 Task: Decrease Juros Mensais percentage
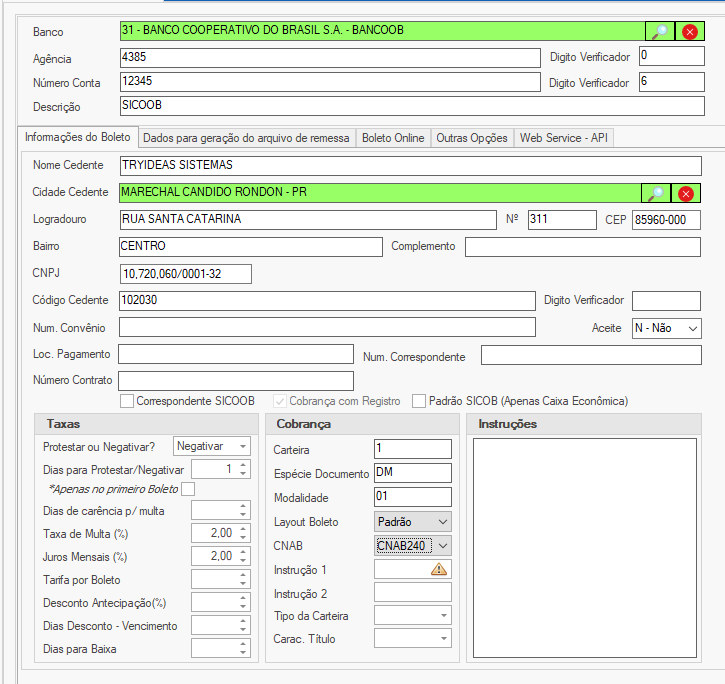(243, 561)
